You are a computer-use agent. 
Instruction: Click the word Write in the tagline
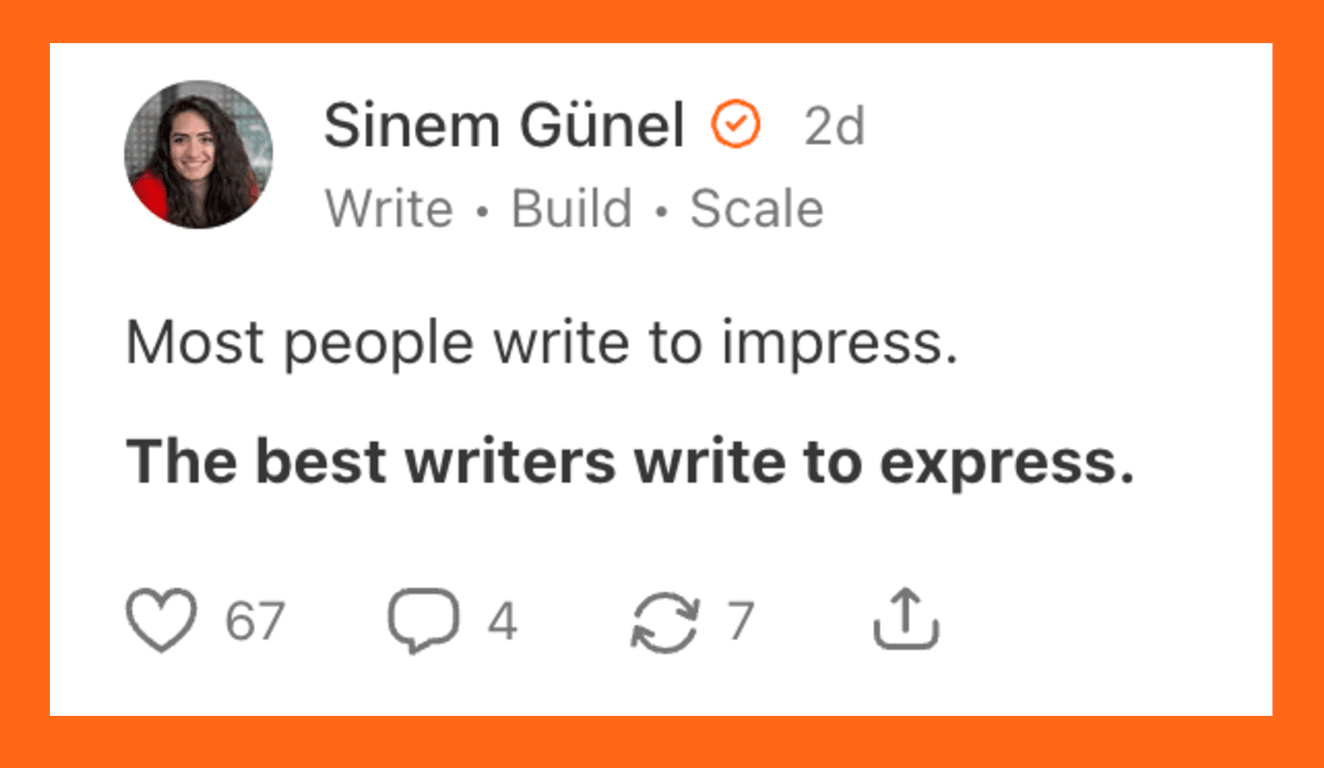389,209
